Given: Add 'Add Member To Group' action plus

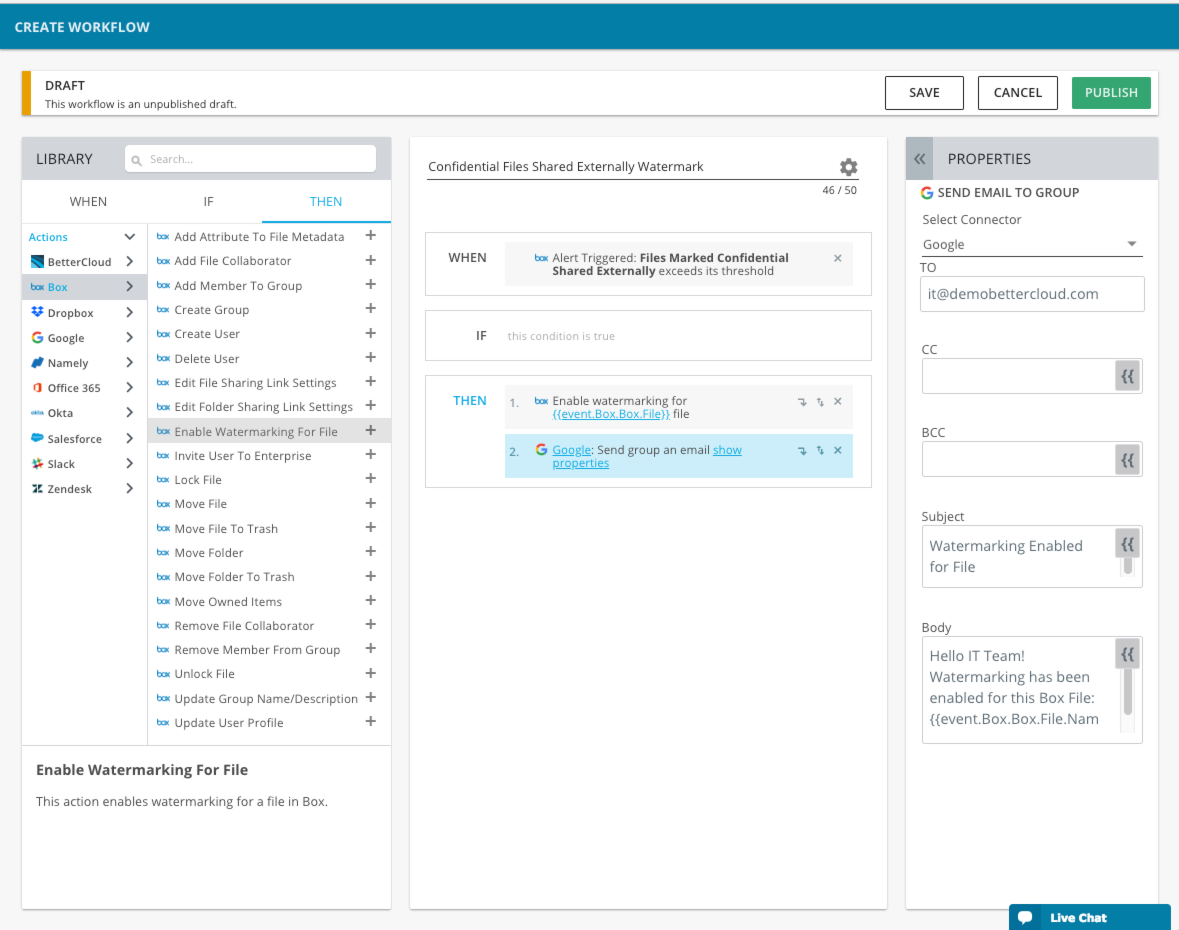Looking at the screenshot, I should 371,284.
